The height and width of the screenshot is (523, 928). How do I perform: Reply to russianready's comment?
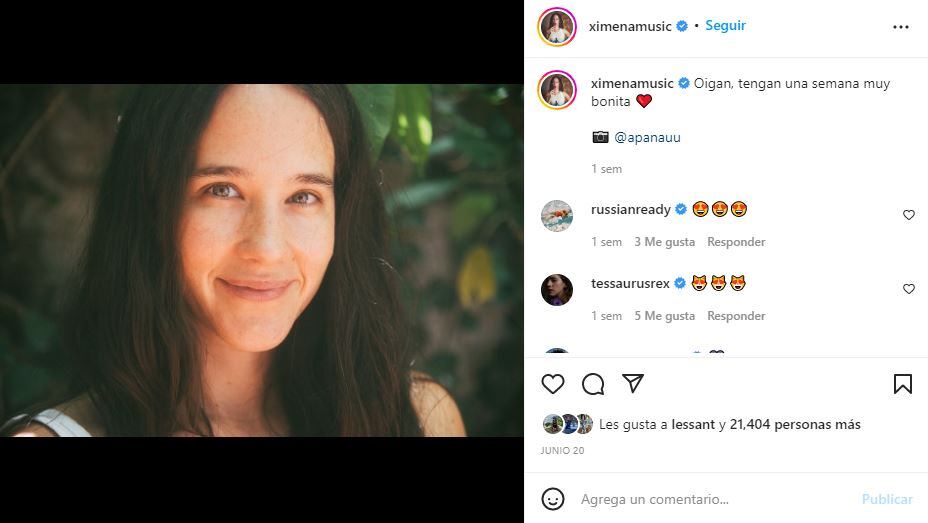click(736, 242)
